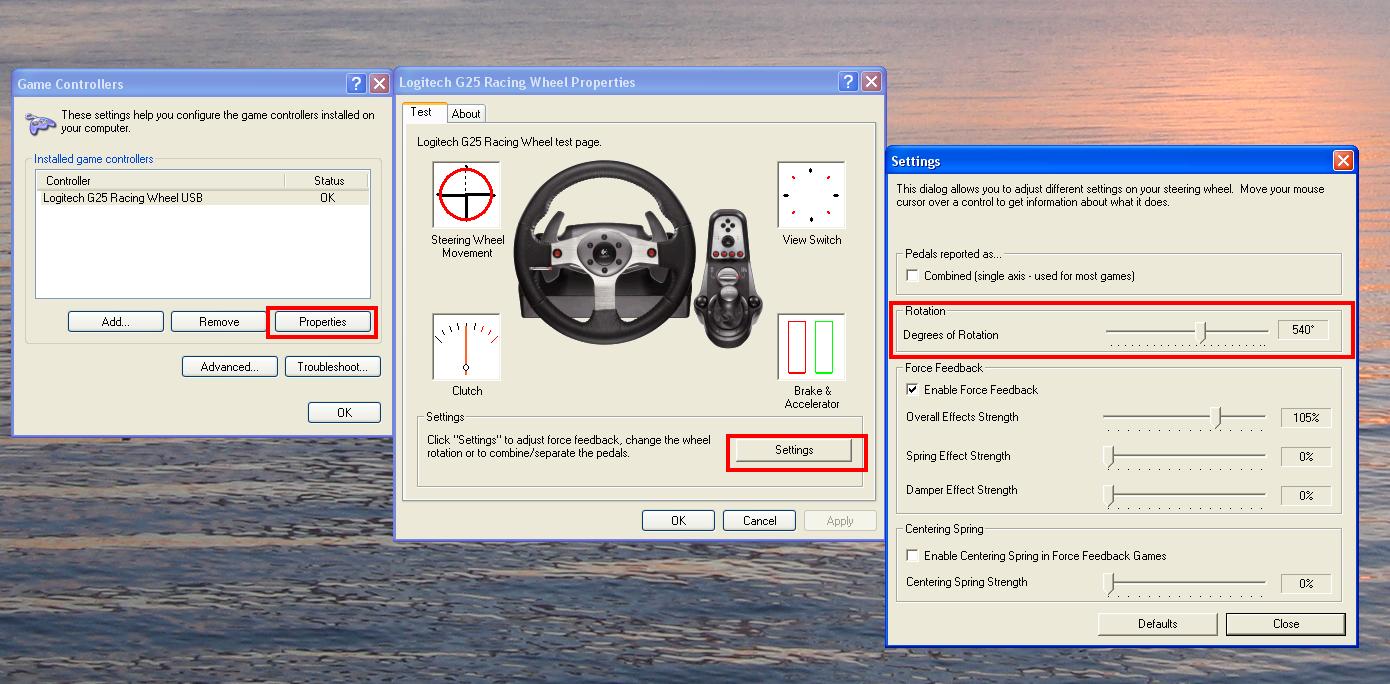Click the Damper Effect Strength slider

(1185, 495)
